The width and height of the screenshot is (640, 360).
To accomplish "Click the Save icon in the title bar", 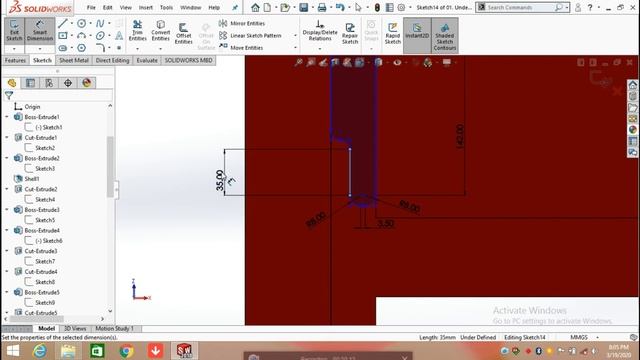I will (x=303, y=7).
